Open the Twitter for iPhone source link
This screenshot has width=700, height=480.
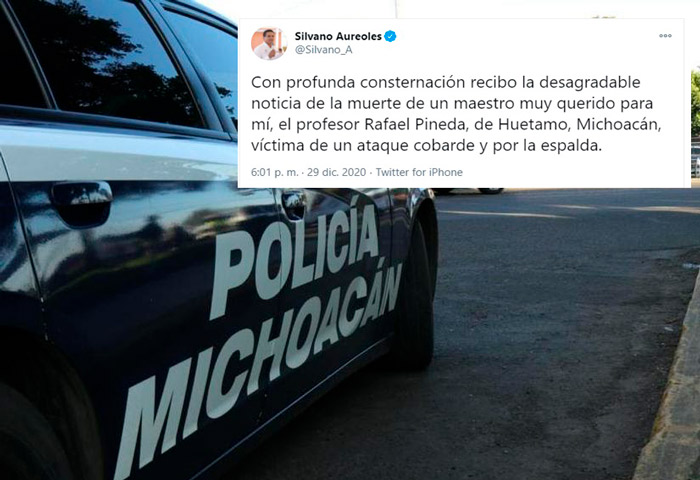pyautogui.click(x=419, y=172)
